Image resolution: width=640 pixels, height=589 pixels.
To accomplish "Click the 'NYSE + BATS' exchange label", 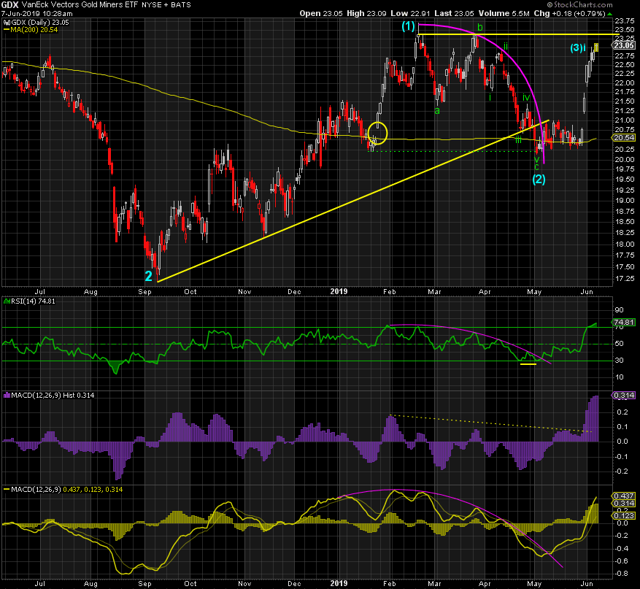I will [x=166, y=5].
